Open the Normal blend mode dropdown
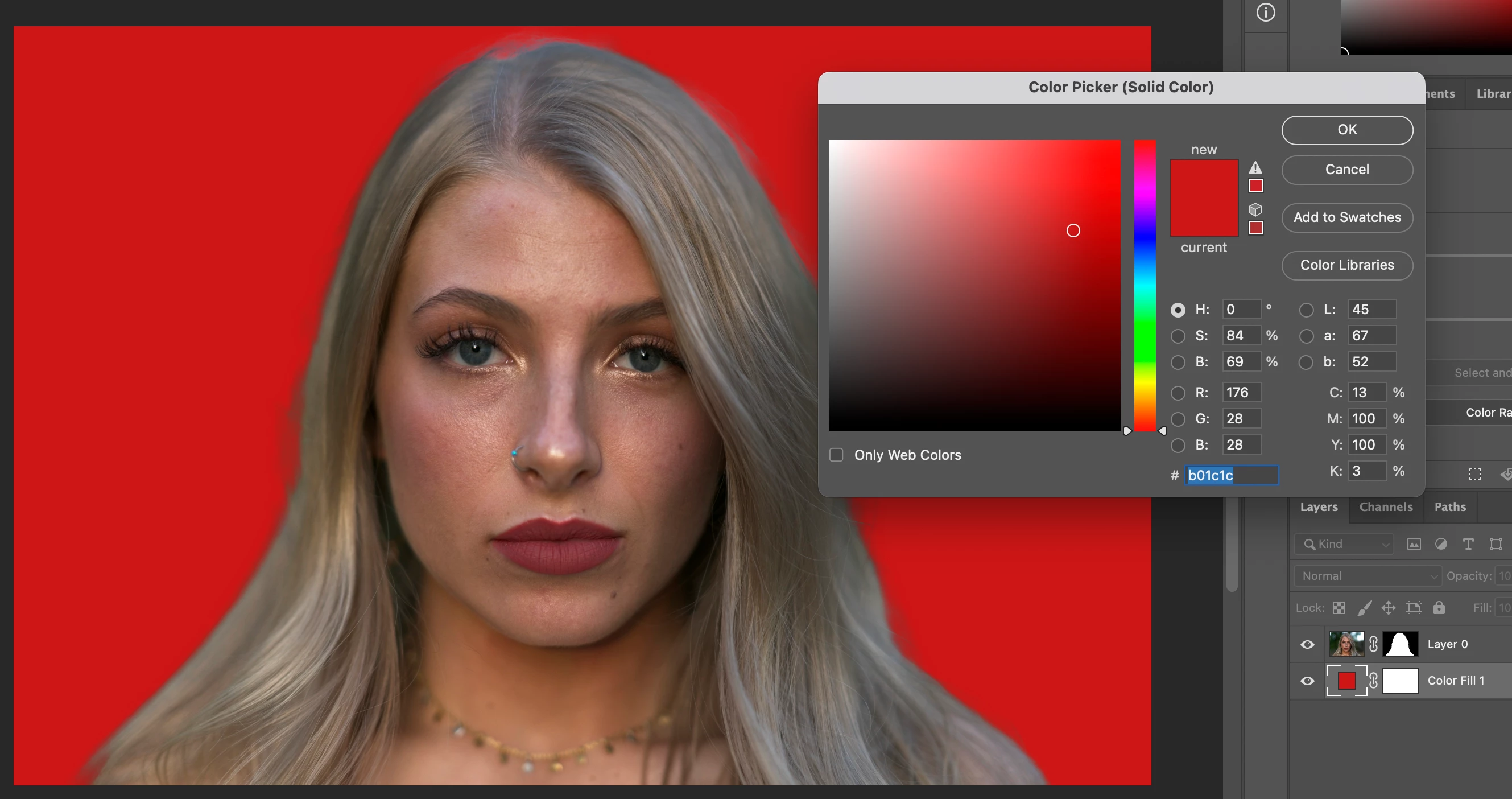Image resolution: width=1512 pixels, height=799 pixels. (1367, 576)
